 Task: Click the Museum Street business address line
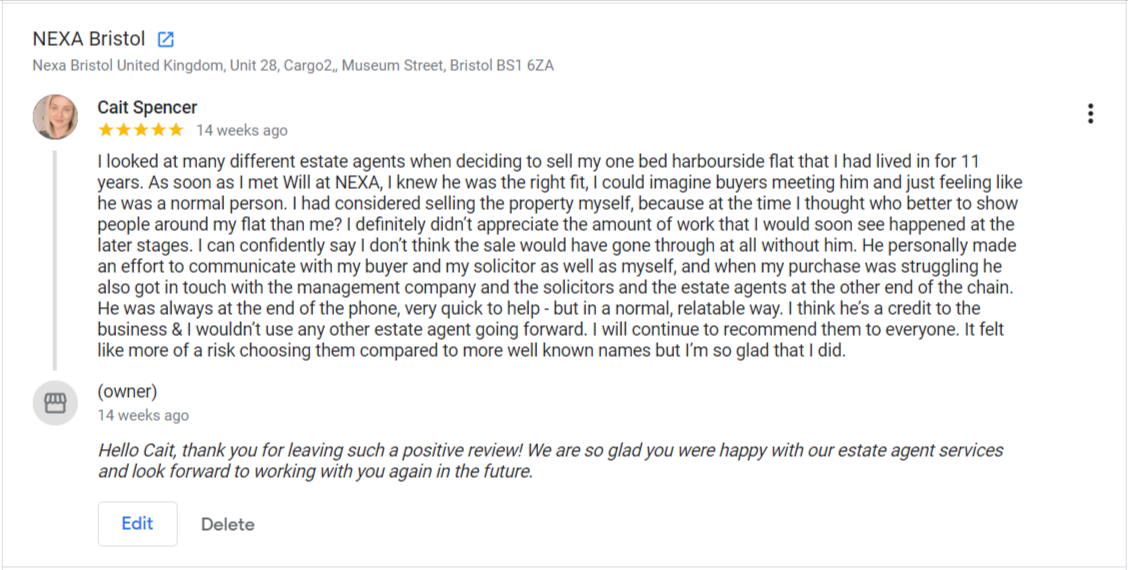click(293, 66)
